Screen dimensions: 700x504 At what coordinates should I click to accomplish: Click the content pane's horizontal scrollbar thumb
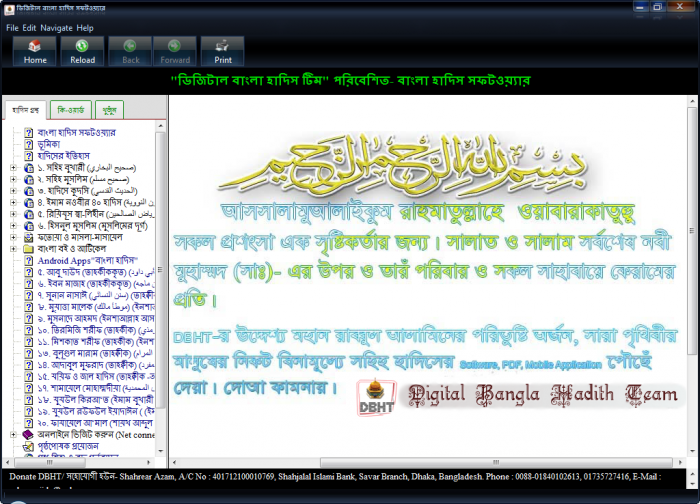pyautogui.click(x=496, y=462)
